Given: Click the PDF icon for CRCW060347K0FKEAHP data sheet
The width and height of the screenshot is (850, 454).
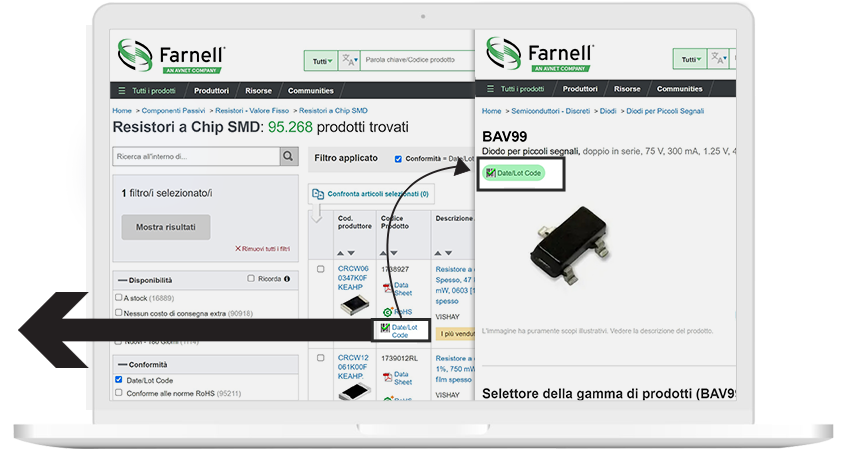Looking at the screenshot, I should [x=387, y=288].
